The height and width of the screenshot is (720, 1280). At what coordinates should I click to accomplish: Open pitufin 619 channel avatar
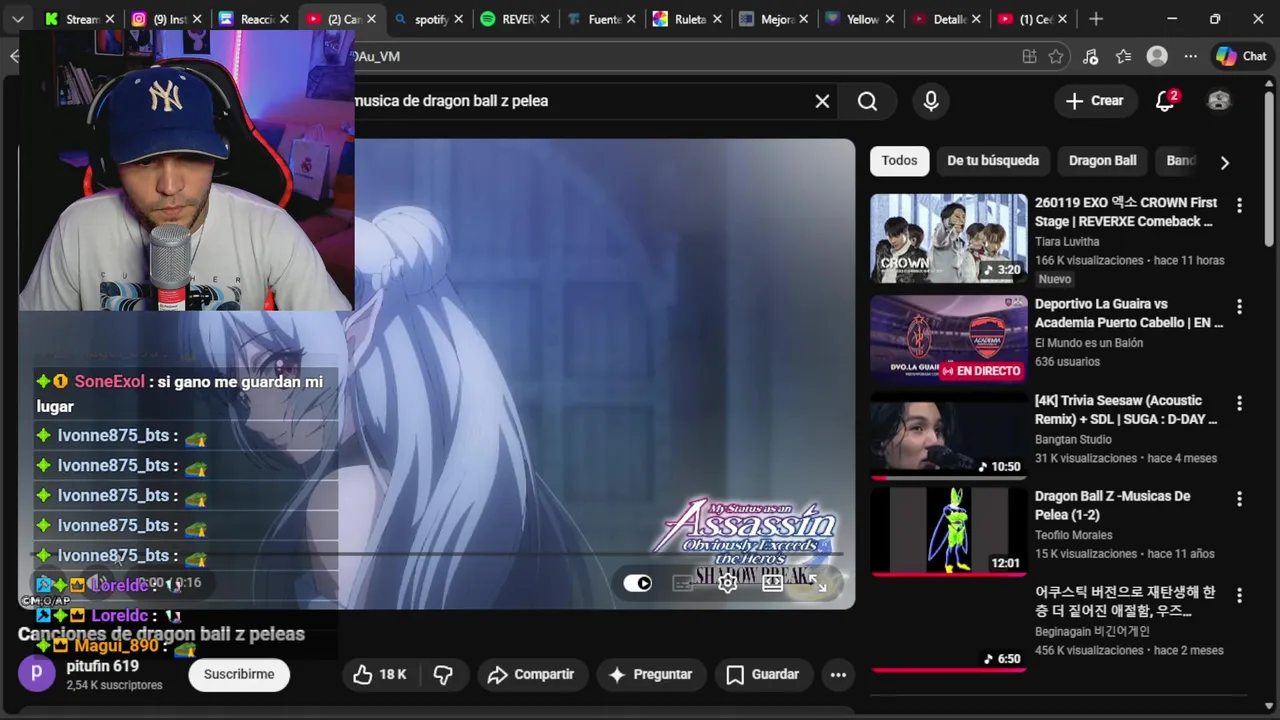click(37, 674)
